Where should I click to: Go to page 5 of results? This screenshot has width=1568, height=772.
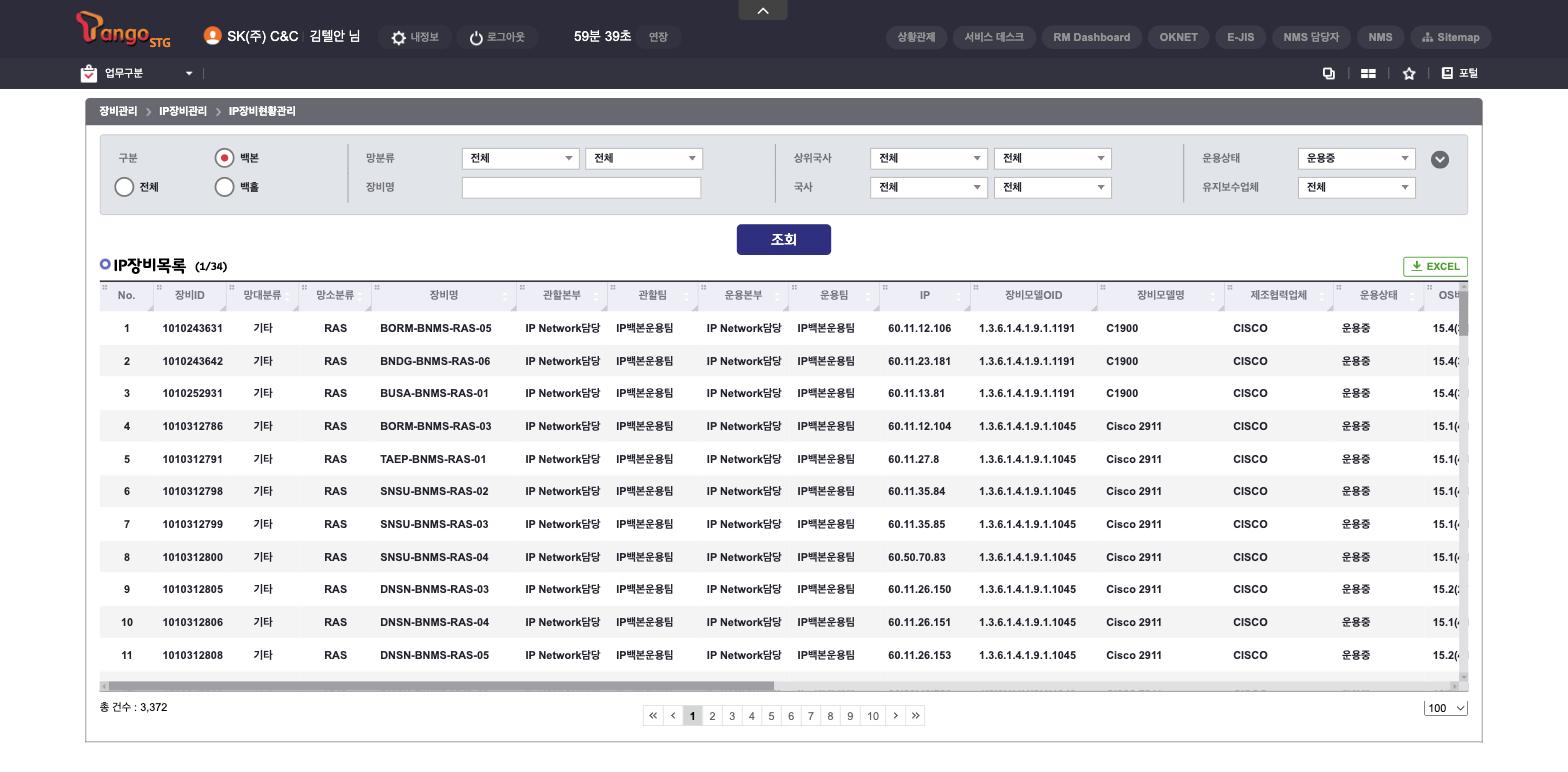[771, 716]
